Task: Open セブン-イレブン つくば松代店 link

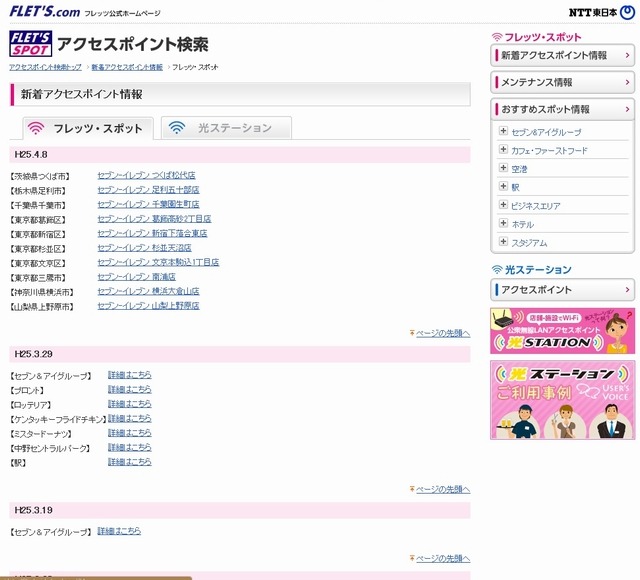Action: click(x=146, y=175)
